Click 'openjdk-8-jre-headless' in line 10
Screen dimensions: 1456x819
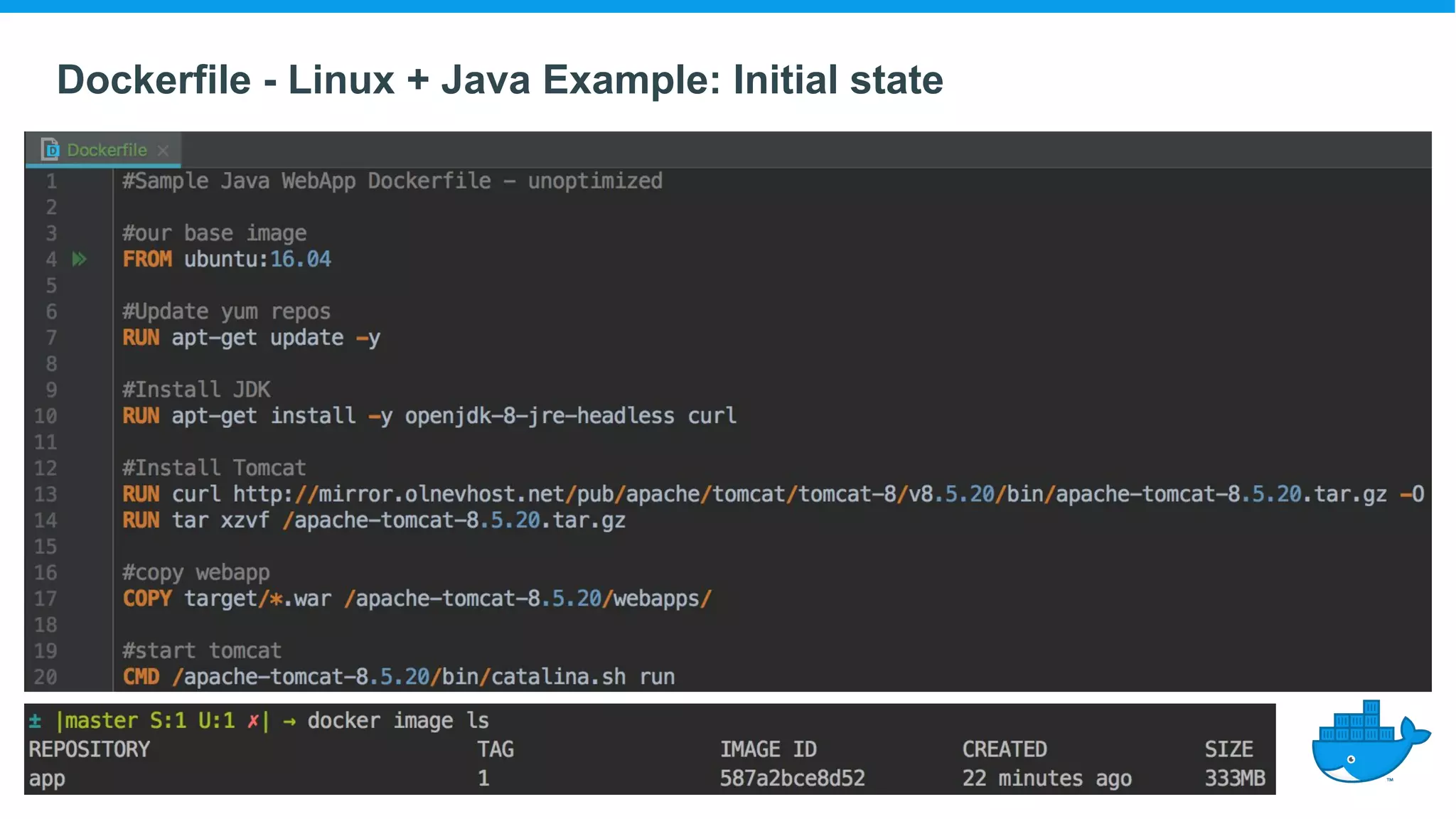click(x=540, y=416)
